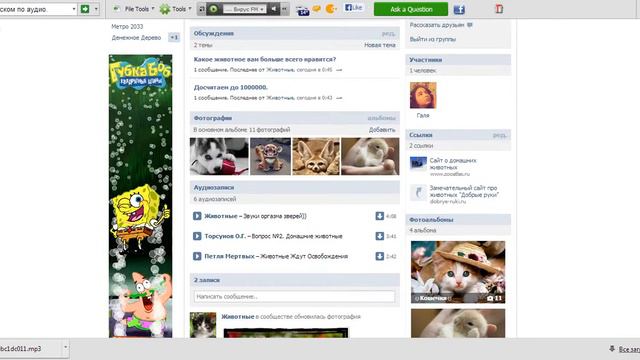
Task: Open the Галя name link
Action: click(423, 116)
